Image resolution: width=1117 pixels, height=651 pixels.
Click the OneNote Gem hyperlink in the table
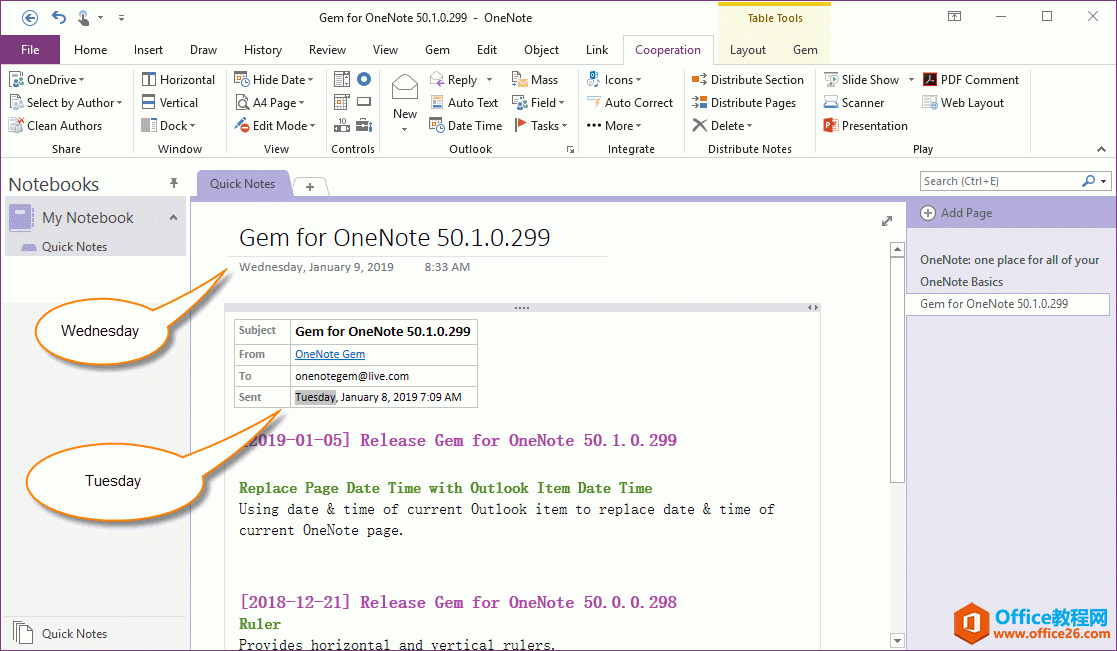[x=330, y=353]
